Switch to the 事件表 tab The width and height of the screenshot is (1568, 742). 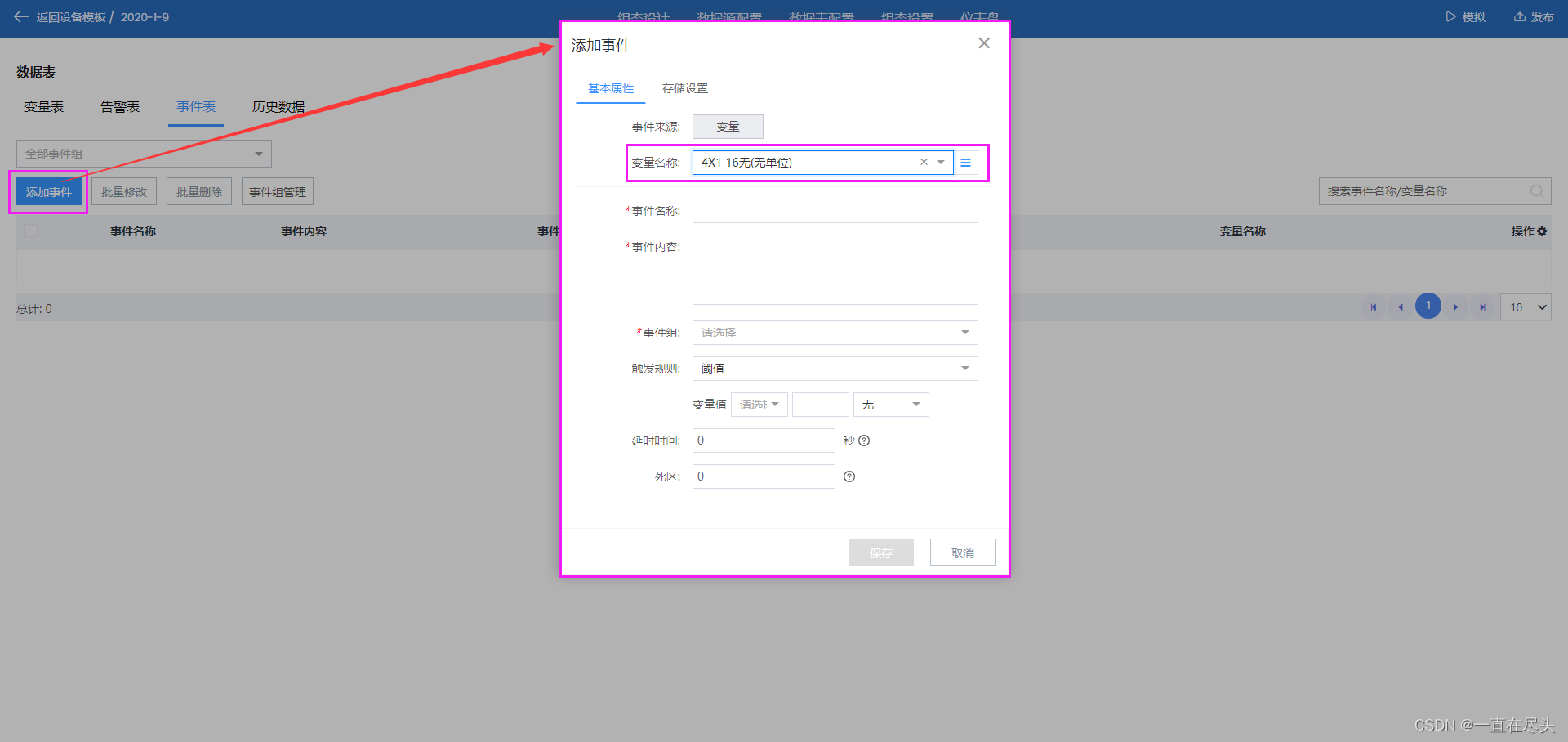tap(196, 107)
